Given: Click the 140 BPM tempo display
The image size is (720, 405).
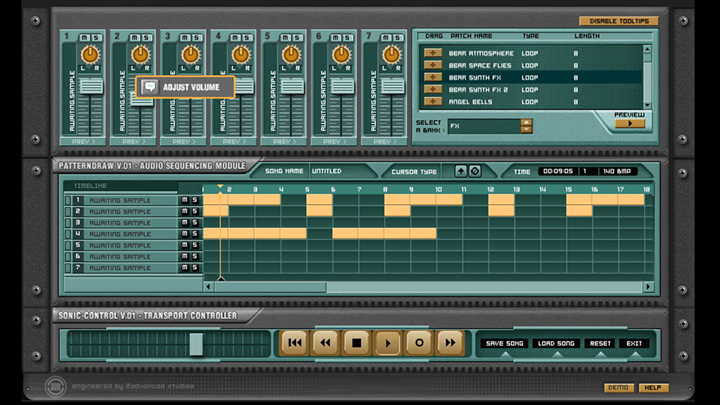Looking at the screenshot, I should point(617,171).
